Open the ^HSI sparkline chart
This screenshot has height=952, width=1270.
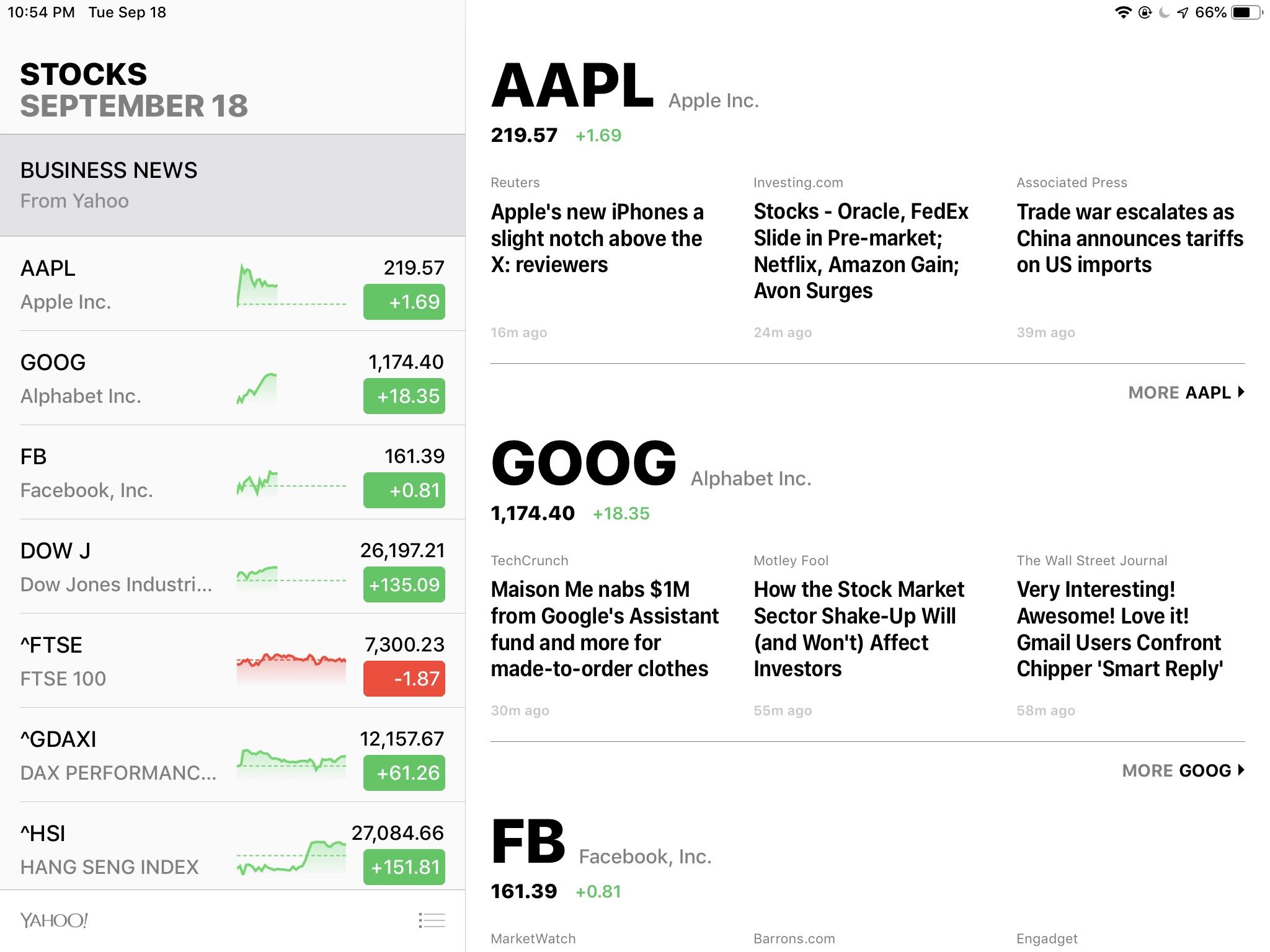pyautogui.click(x=291, y=857)
